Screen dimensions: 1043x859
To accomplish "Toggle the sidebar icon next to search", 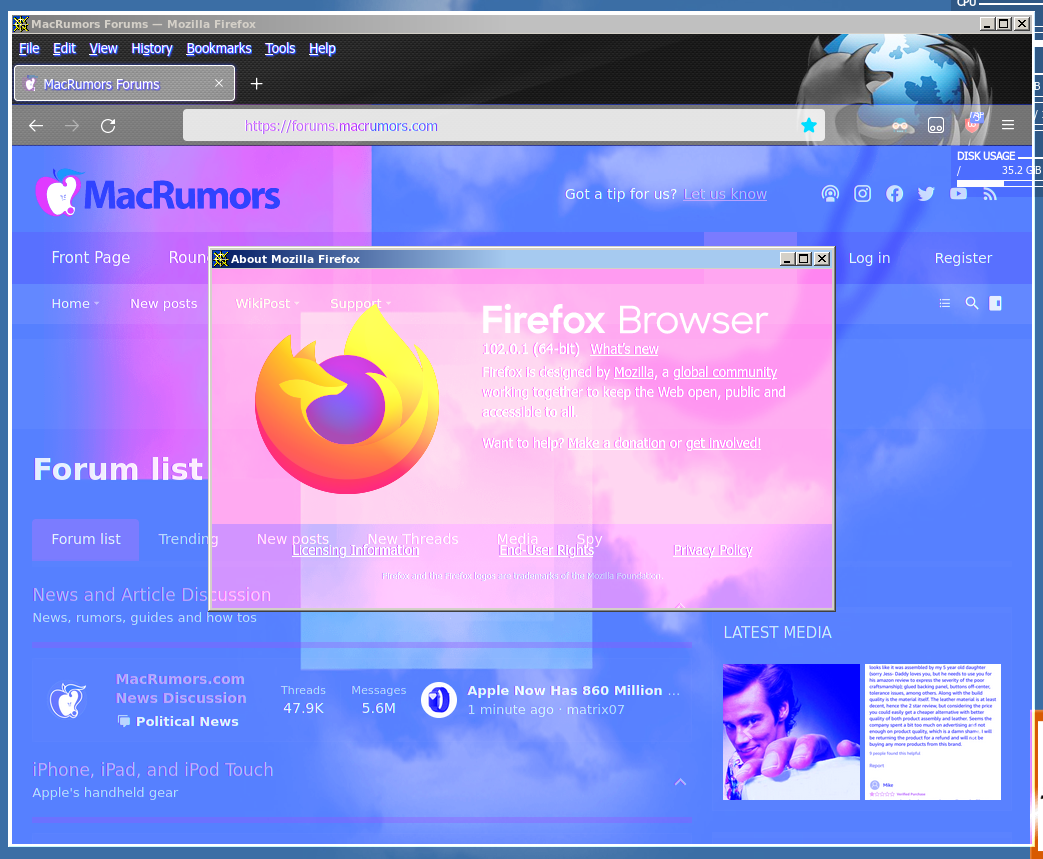I will (995, 303).
